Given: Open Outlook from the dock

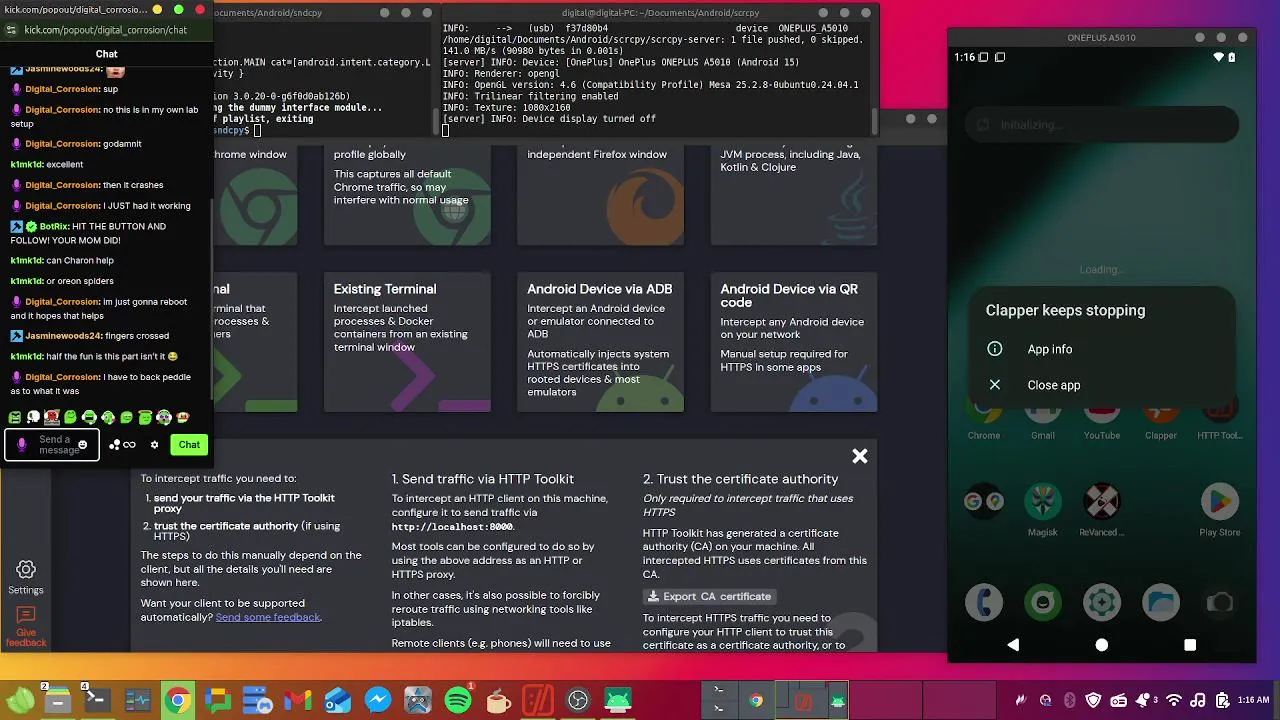Looking at the screenshot, I should (337, 700).
